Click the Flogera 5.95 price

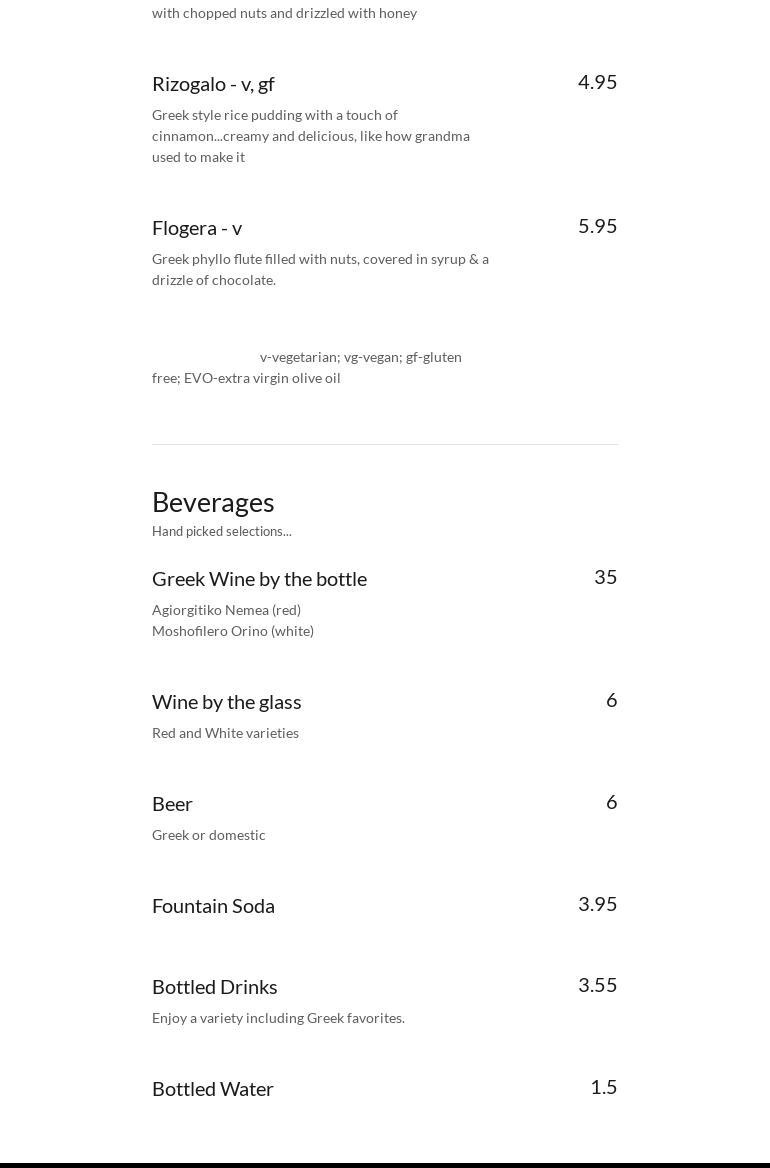click(597, 226)
